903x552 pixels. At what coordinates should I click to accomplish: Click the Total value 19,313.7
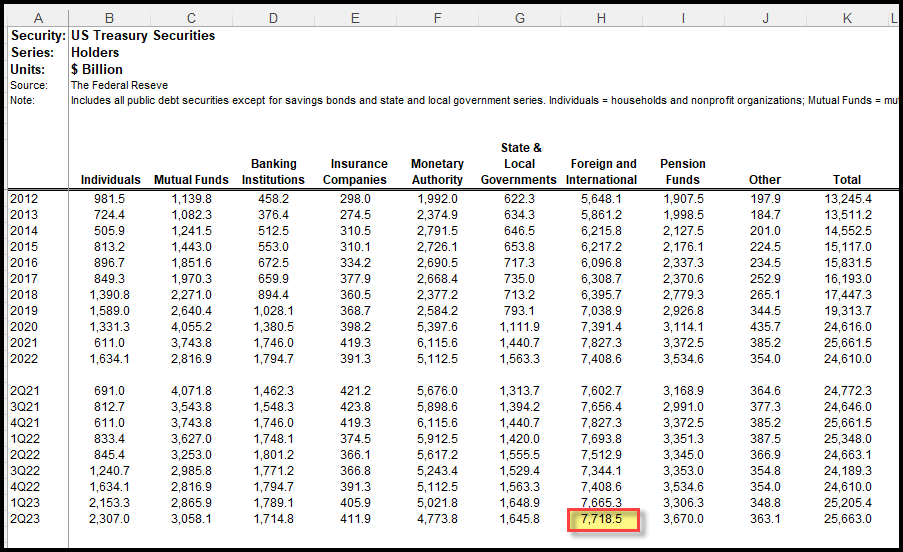coord(848,311)
